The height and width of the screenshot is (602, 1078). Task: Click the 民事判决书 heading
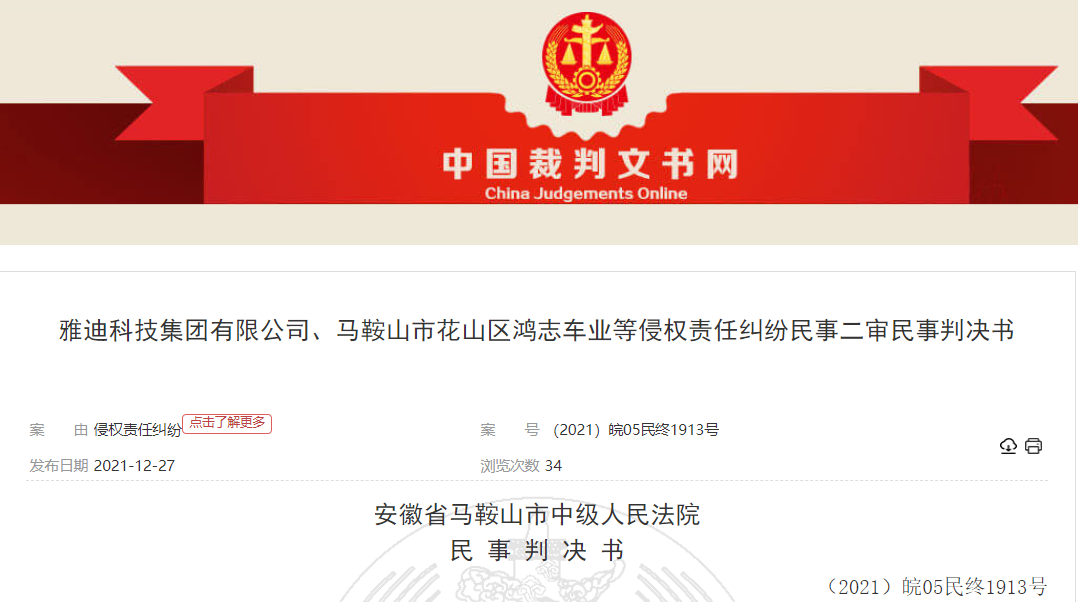(x=537, y=550)
